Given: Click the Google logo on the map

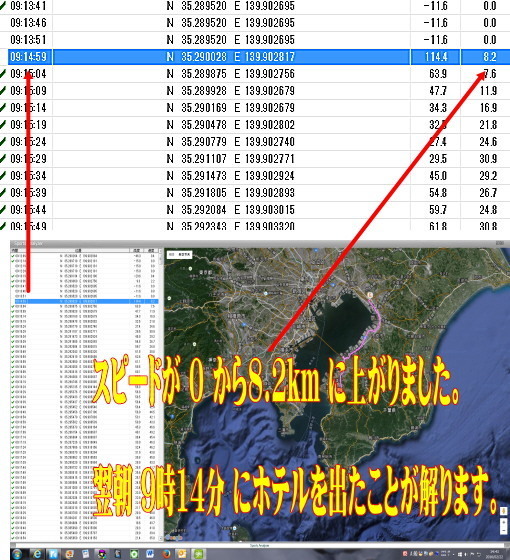Looking at the screenshot, I should click(174, 537).
